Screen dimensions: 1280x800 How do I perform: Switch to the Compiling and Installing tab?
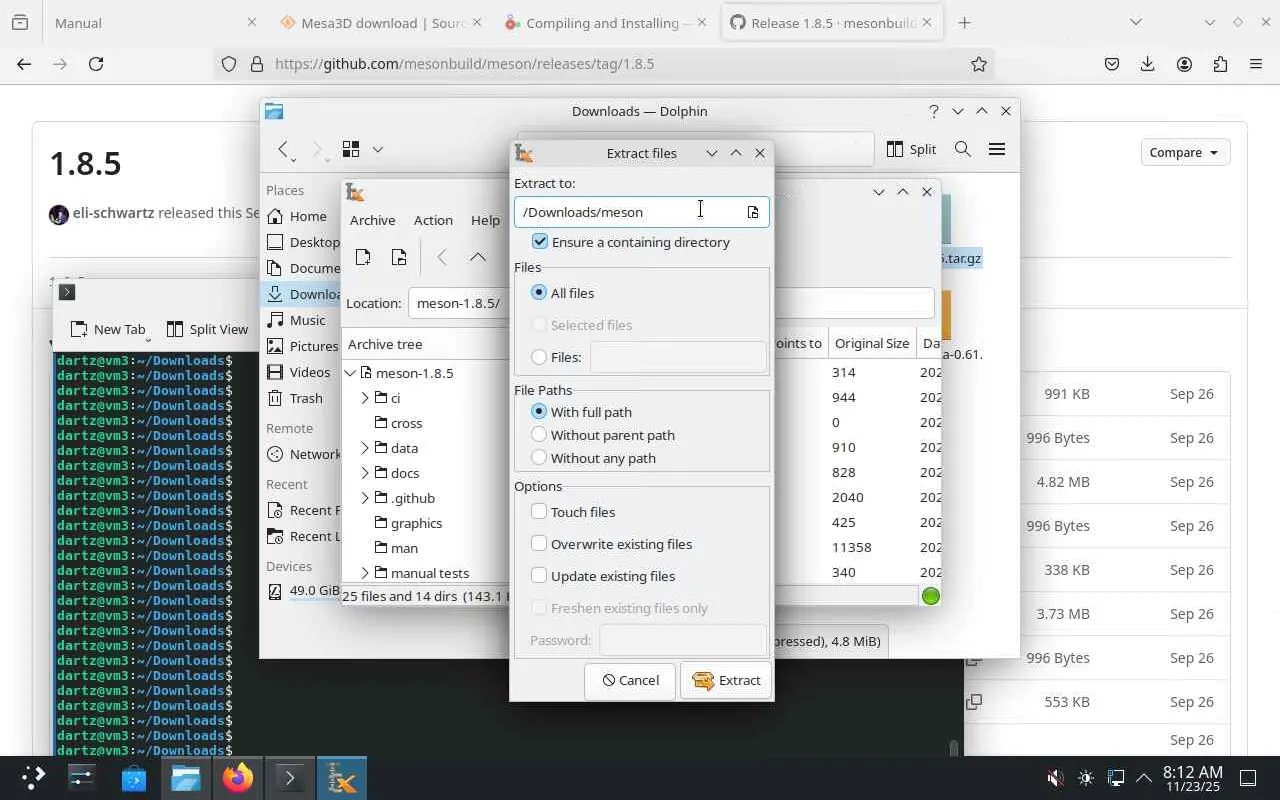607,22
